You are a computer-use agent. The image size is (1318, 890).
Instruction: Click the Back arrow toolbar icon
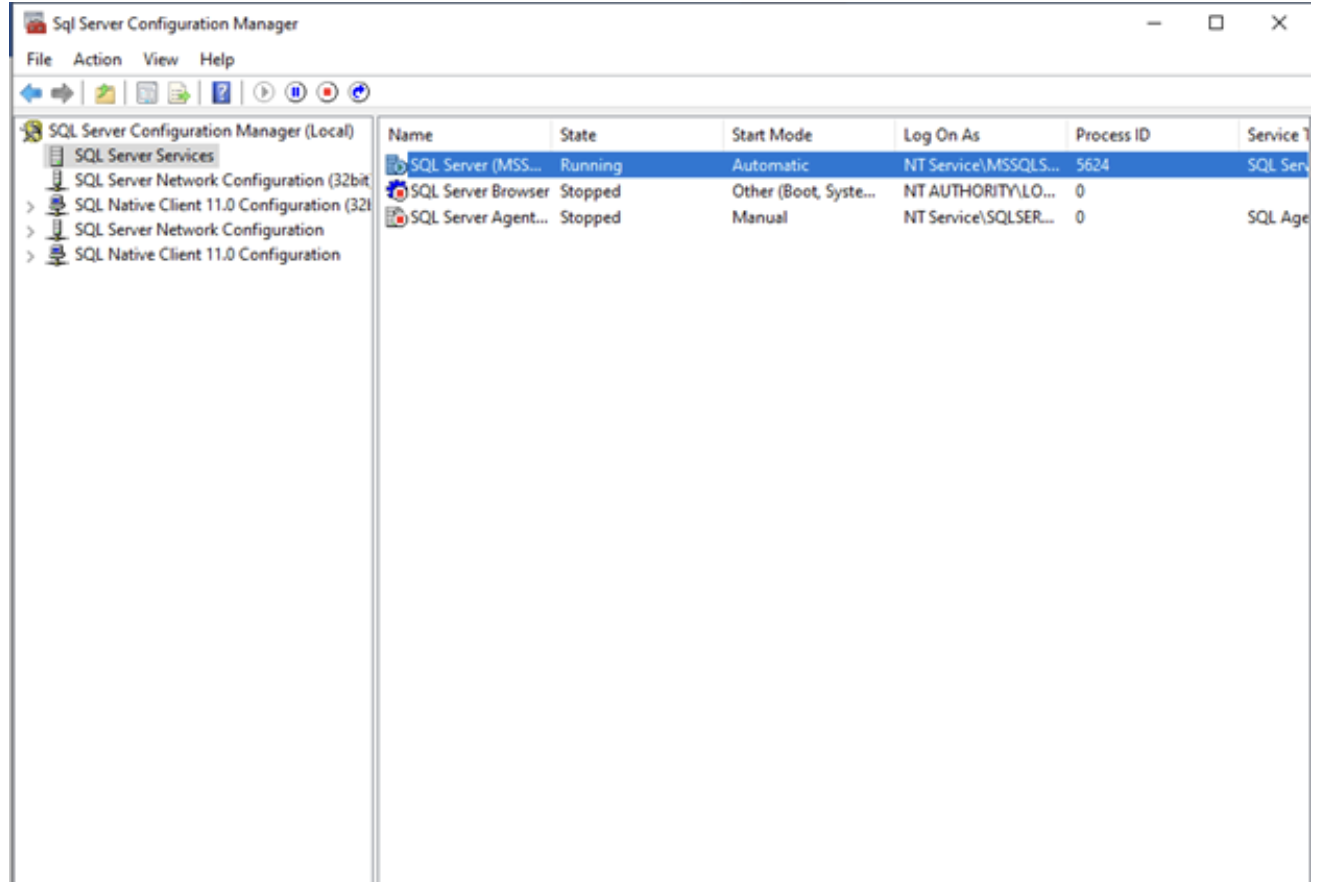(x=32, y=93)
